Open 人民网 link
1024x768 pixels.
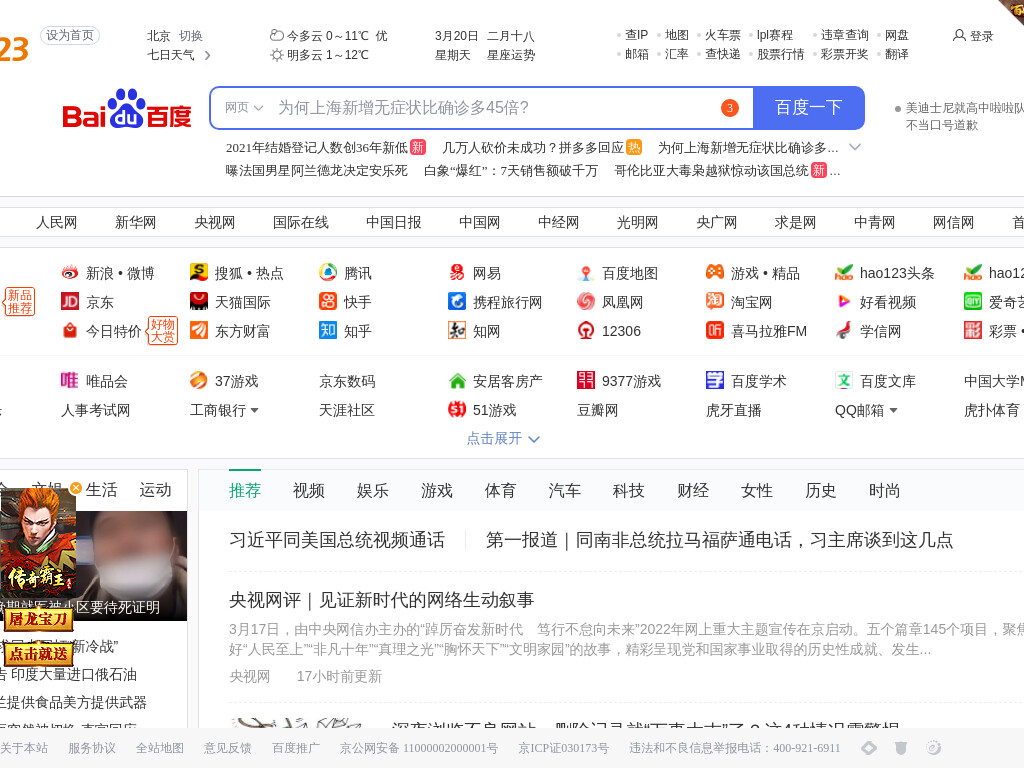(x=57, y=223)
